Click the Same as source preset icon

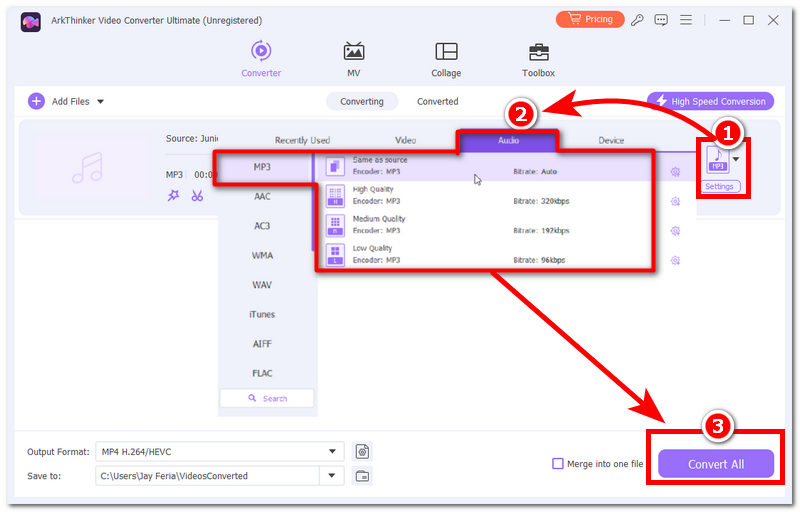click(335, 166)
